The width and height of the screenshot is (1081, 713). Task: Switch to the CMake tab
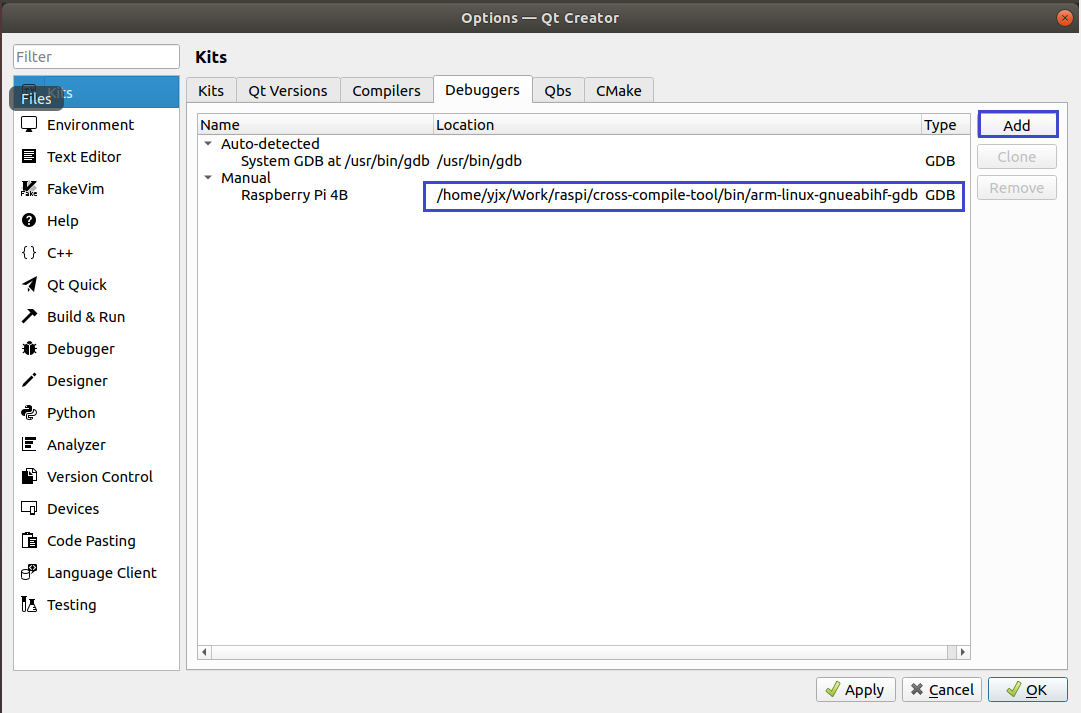click(618, 90)
